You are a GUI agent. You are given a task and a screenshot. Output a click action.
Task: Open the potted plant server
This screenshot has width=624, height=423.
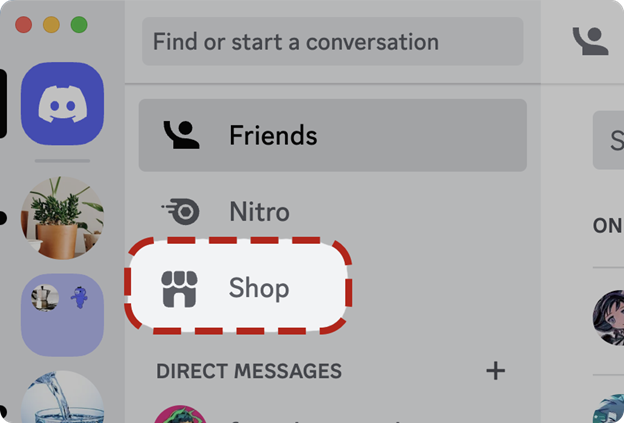click(x=62, y=218)
